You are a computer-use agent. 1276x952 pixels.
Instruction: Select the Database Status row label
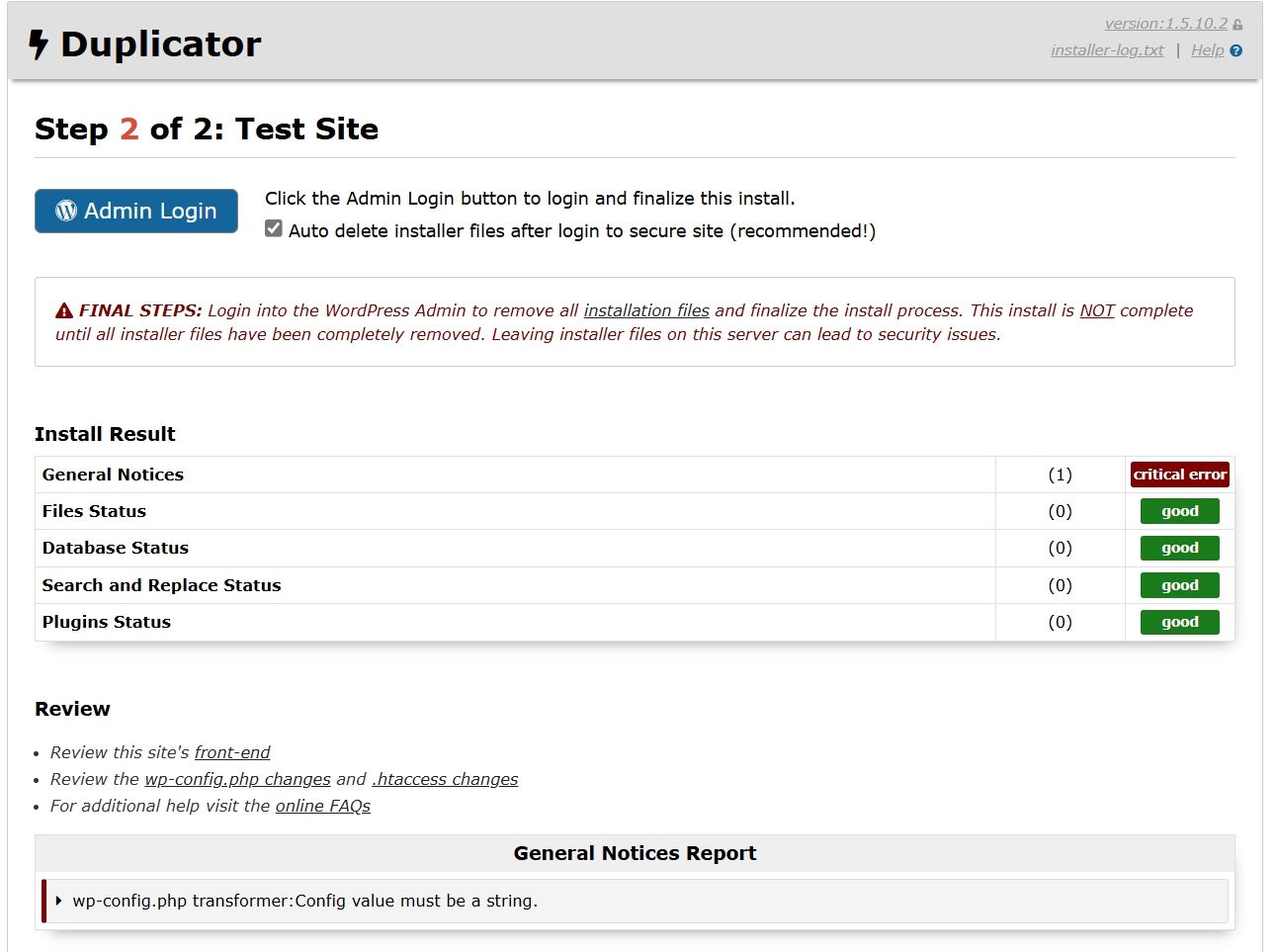[x=115, y=548]
